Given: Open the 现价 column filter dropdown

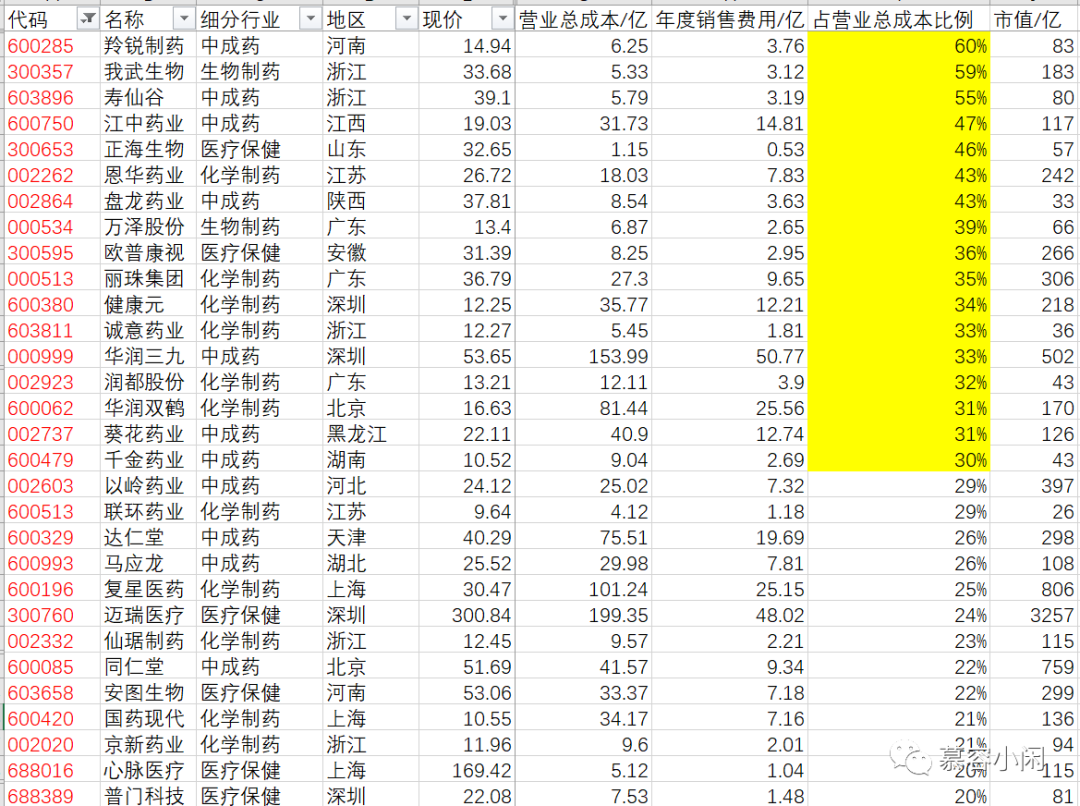Looking at the screenshot, I should (x=503, y=19).
